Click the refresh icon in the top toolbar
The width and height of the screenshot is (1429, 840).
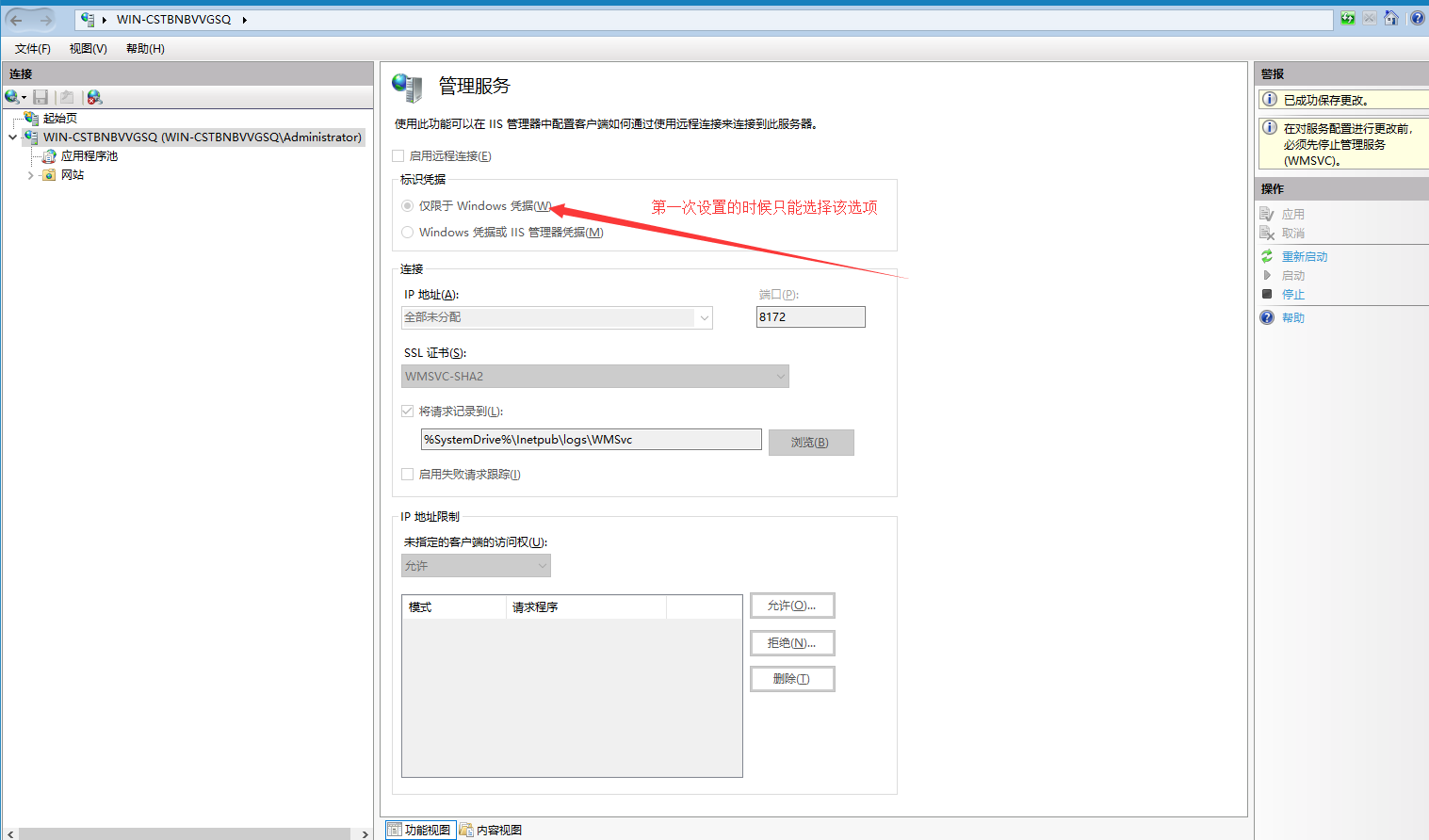pyautogui.click(x=1346, y=17)
